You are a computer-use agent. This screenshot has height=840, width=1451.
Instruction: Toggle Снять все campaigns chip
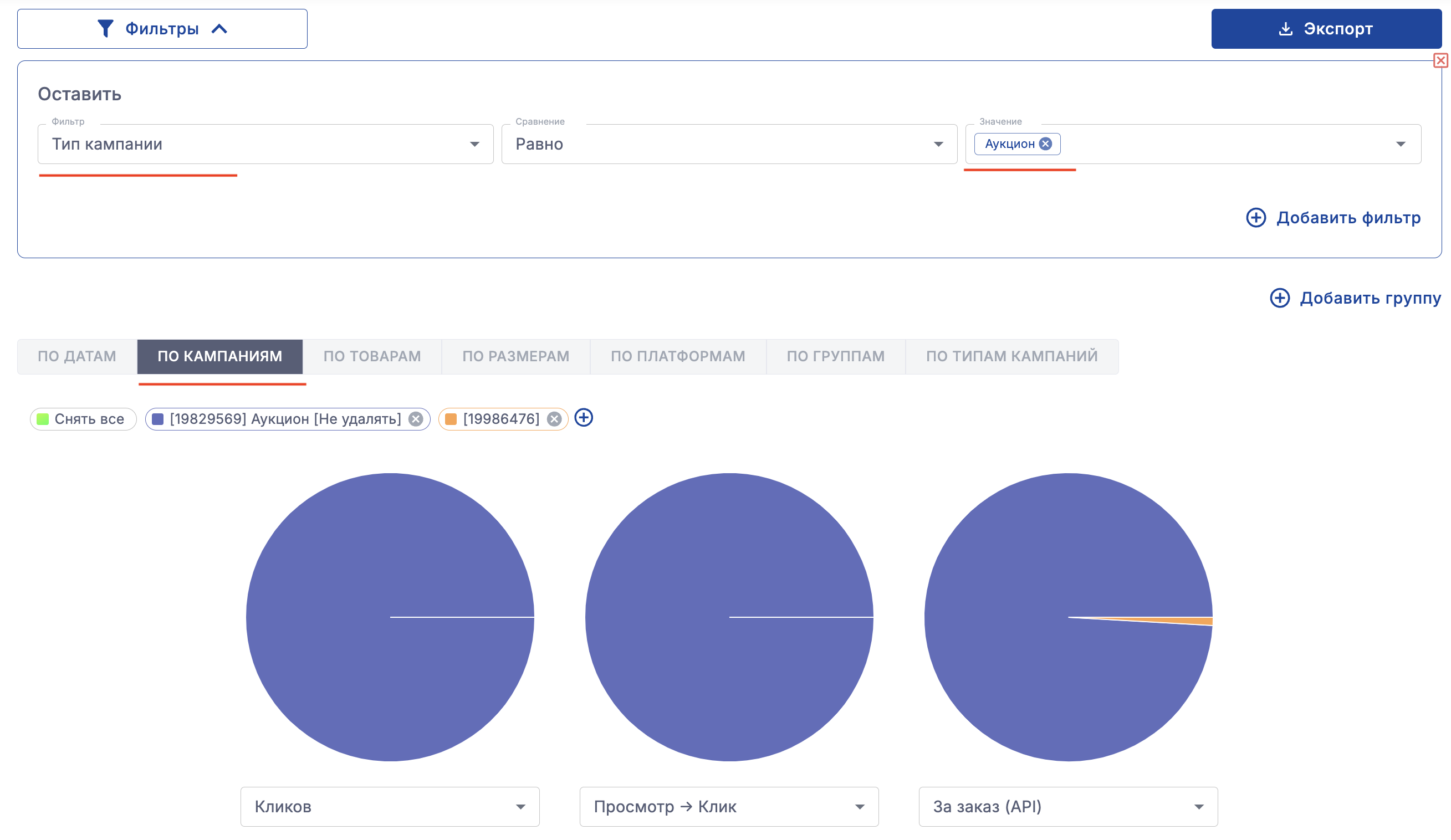[83, 419]
